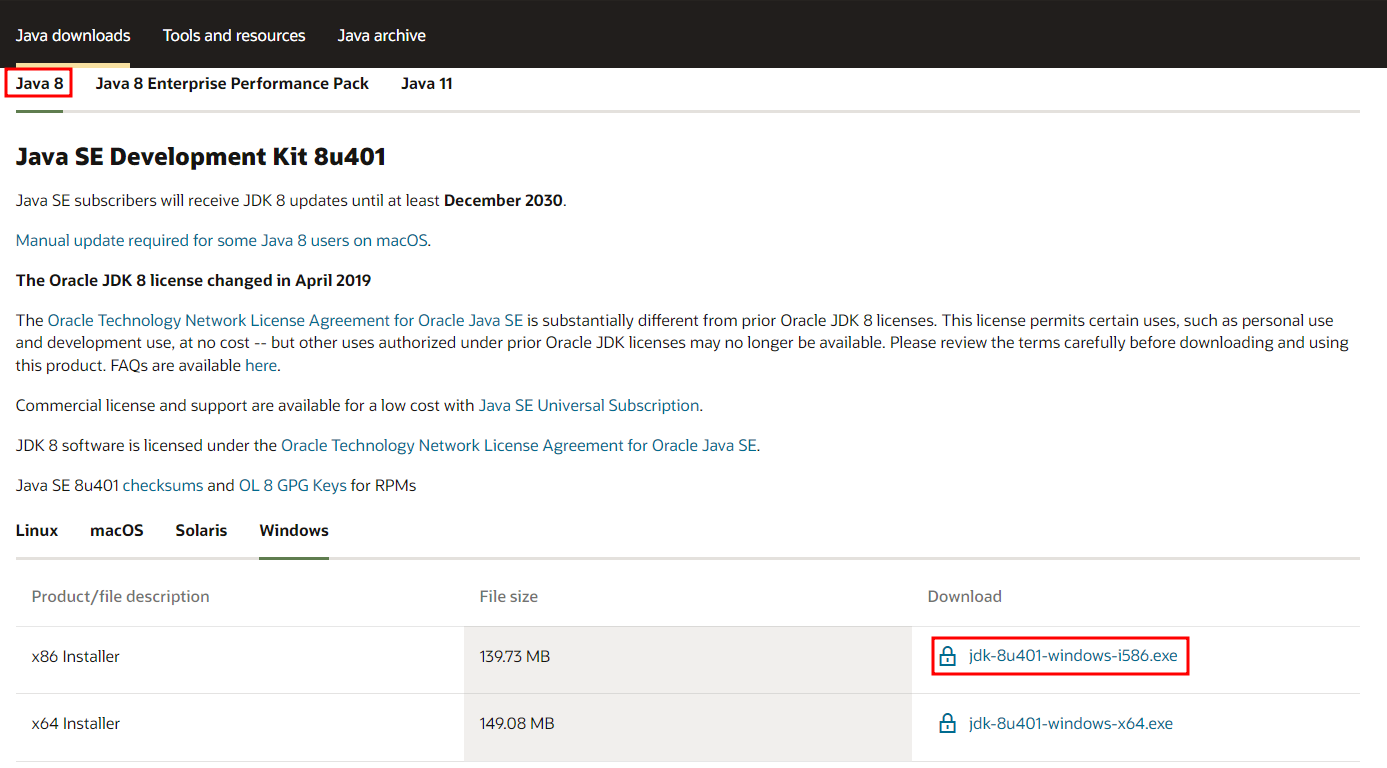
Task: Switch to the macOS platform tab
Action: click(117, 530)
